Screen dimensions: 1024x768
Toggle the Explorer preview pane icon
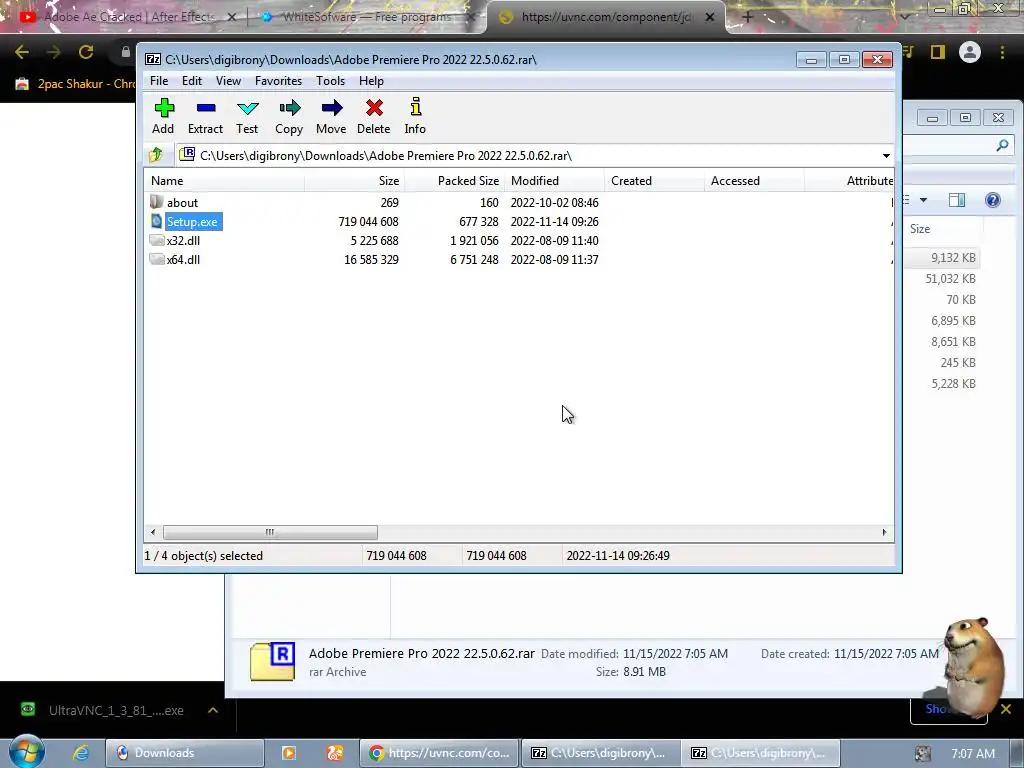[x=957, y=200]
